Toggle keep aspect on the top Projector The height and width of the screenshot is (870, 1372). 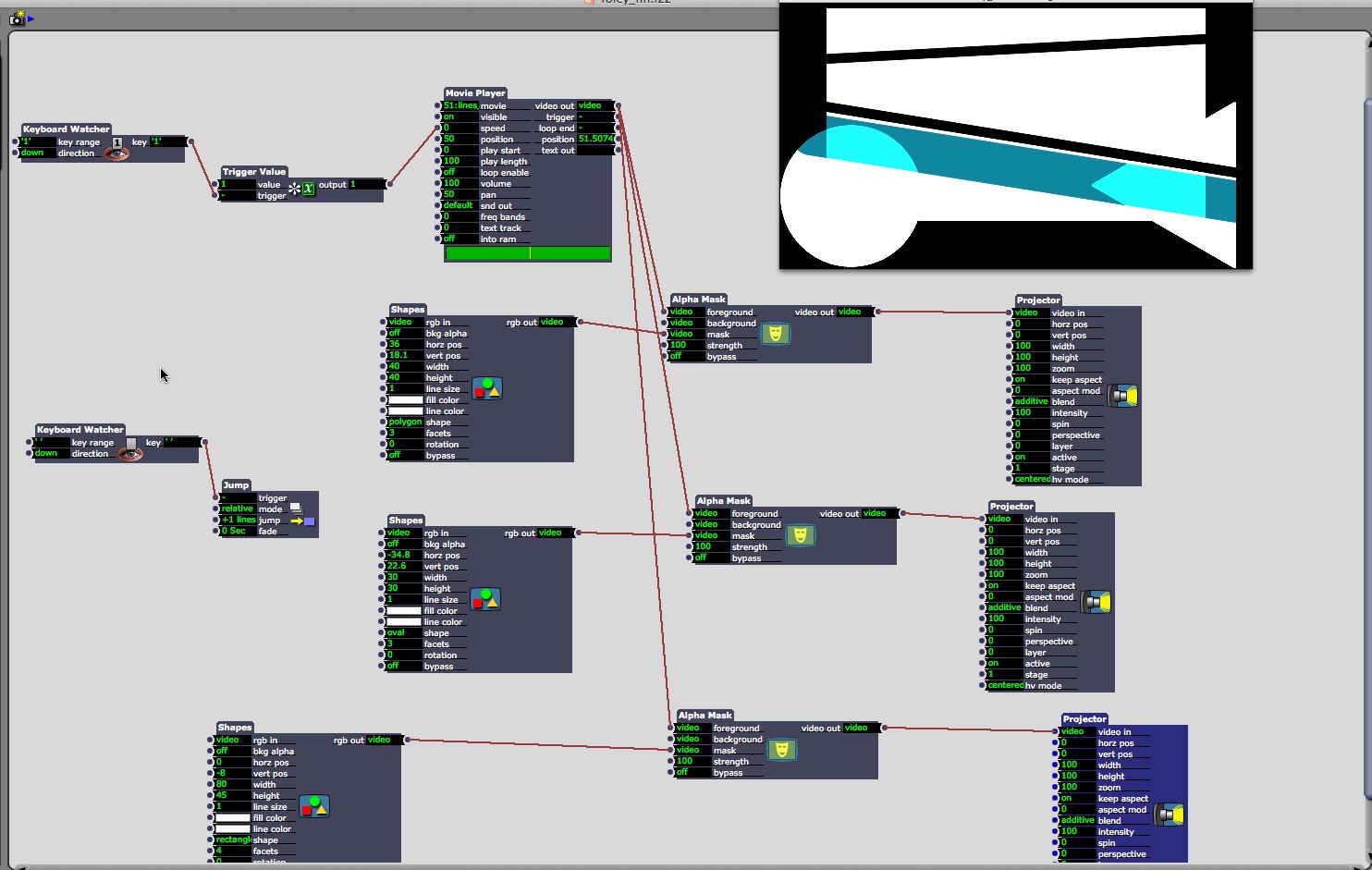[1032, 380]
